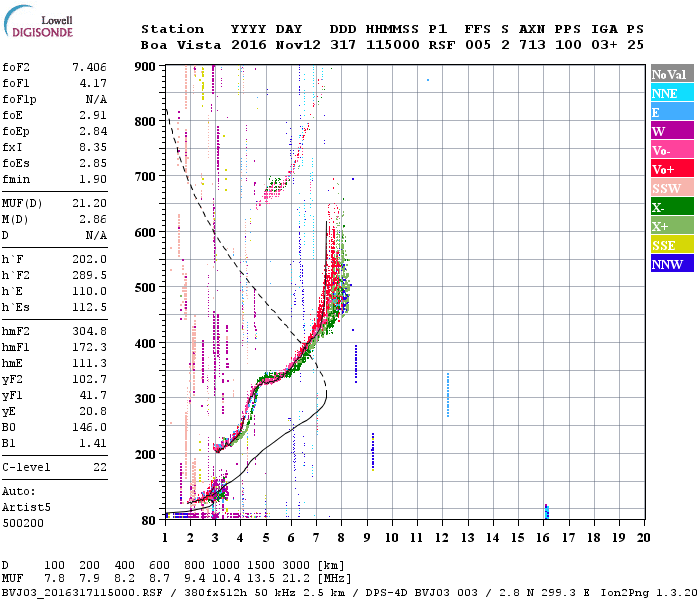Image resolution: width=700 pixels, height=600 pixels.
Task: Click the yF1 value 41.7
Action: pos(93,396)
